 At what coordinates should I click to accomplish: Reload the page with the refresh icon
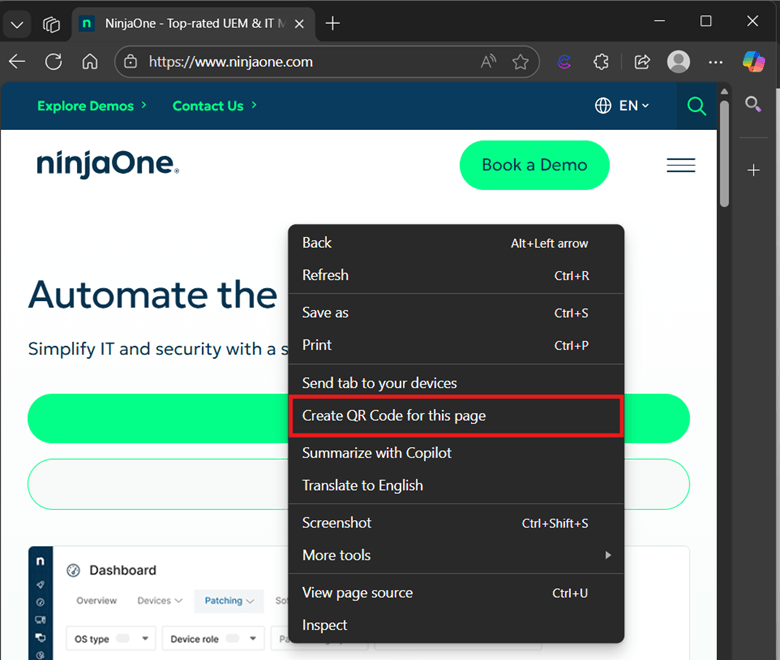pyautogui.click(x=54, y=62)
